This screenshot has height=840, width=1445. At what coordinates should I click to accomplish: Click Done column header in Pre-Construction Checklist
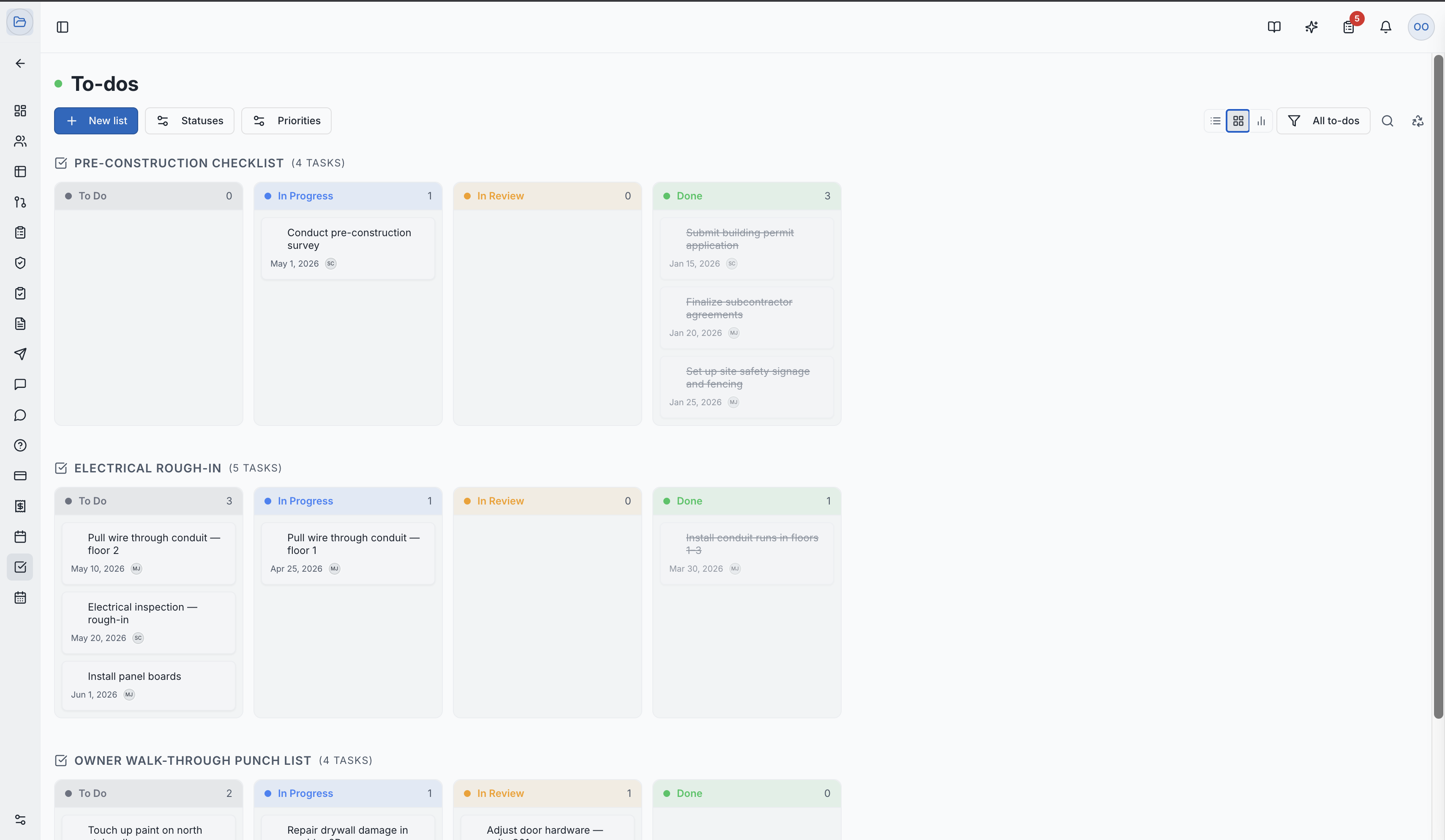pos(747,196)
